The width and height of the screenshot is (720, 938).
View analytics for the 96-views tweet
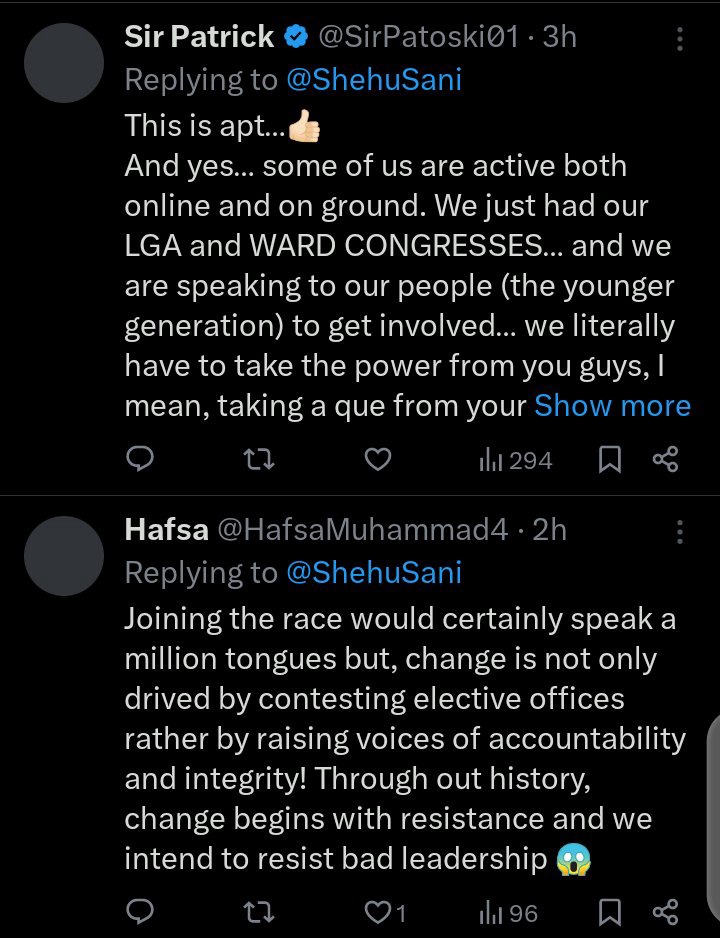[x=509, y=913]
